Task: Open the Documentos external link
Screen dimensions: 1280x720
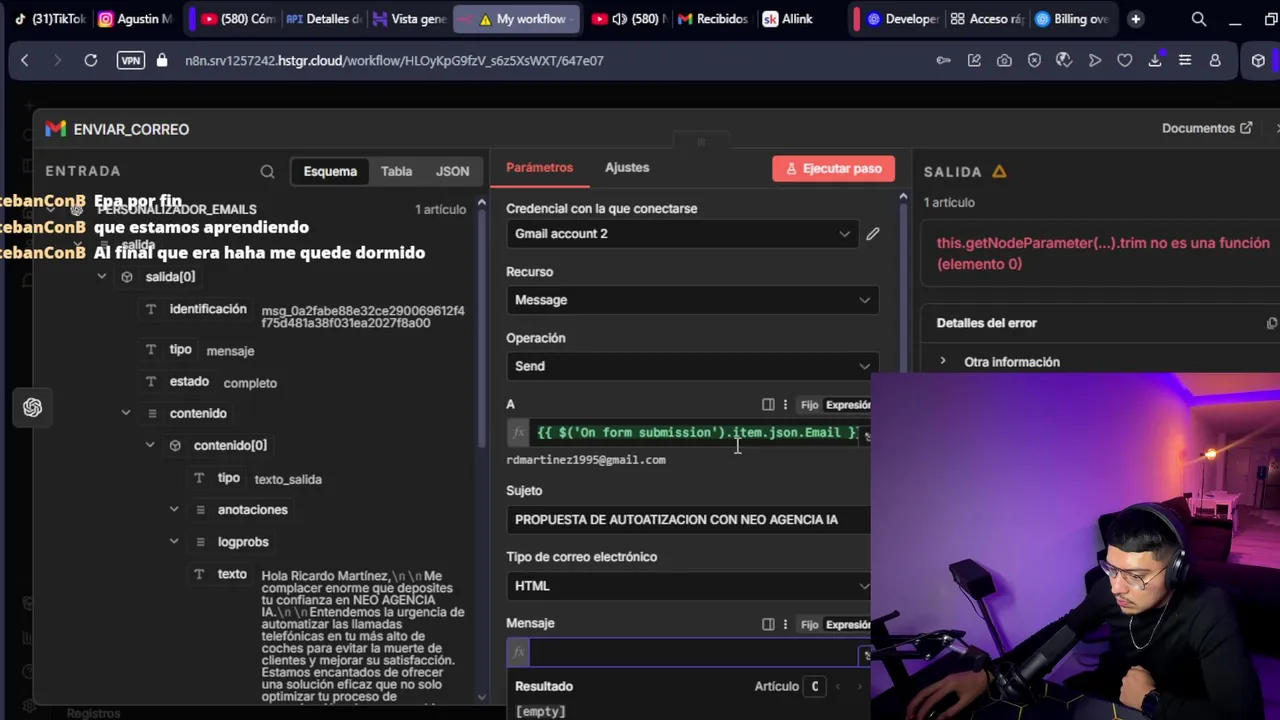Action: [1206, 128]
